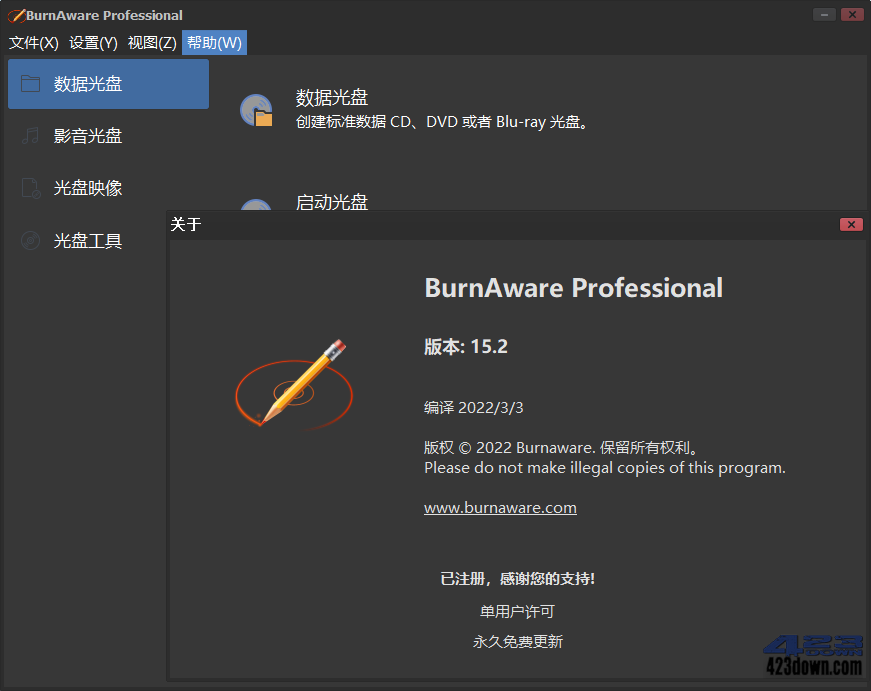Image resolution: width=871 pixels, height=691 pixels.
Task: Open the 设置(Y) menu
Action: 92,42
